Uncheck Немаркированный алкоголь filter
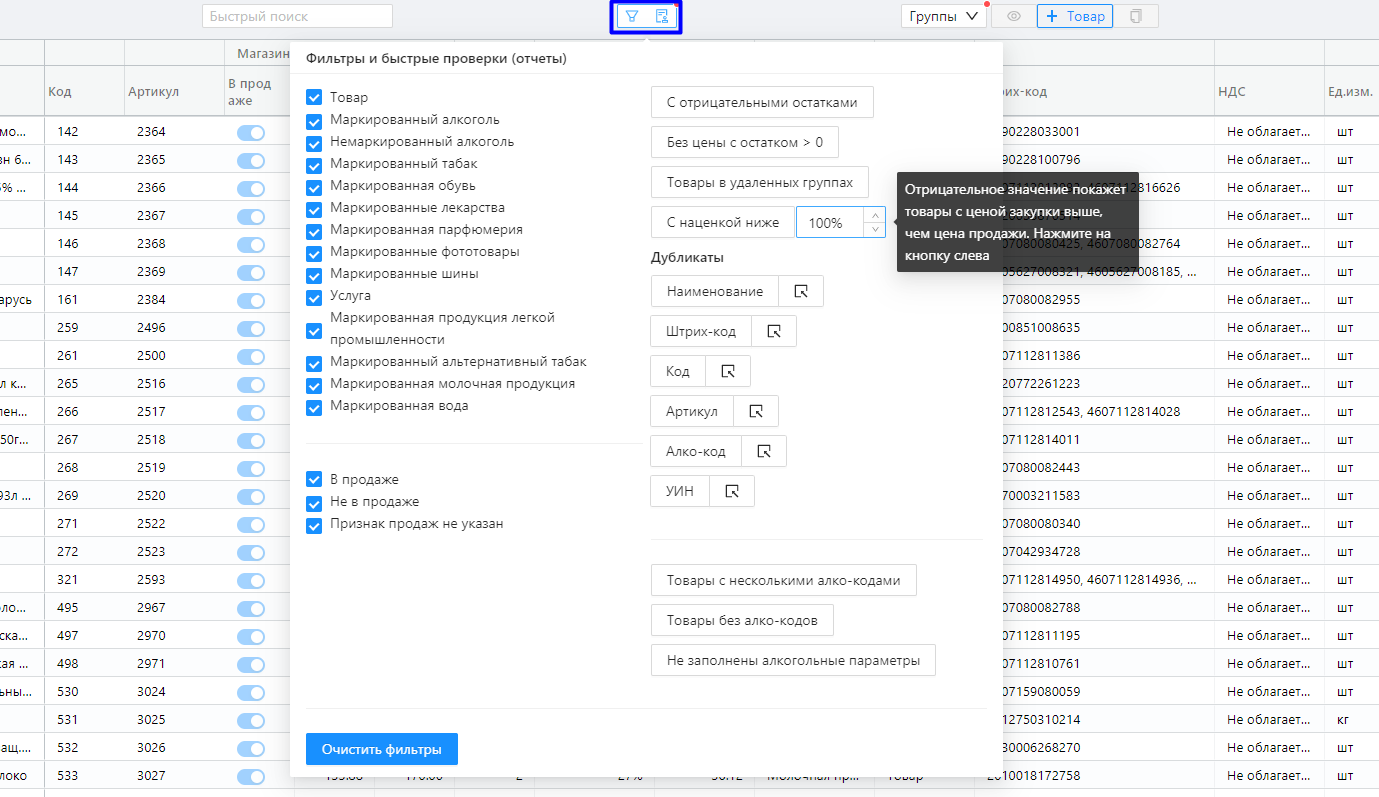1379x797 pixels. 314,142
